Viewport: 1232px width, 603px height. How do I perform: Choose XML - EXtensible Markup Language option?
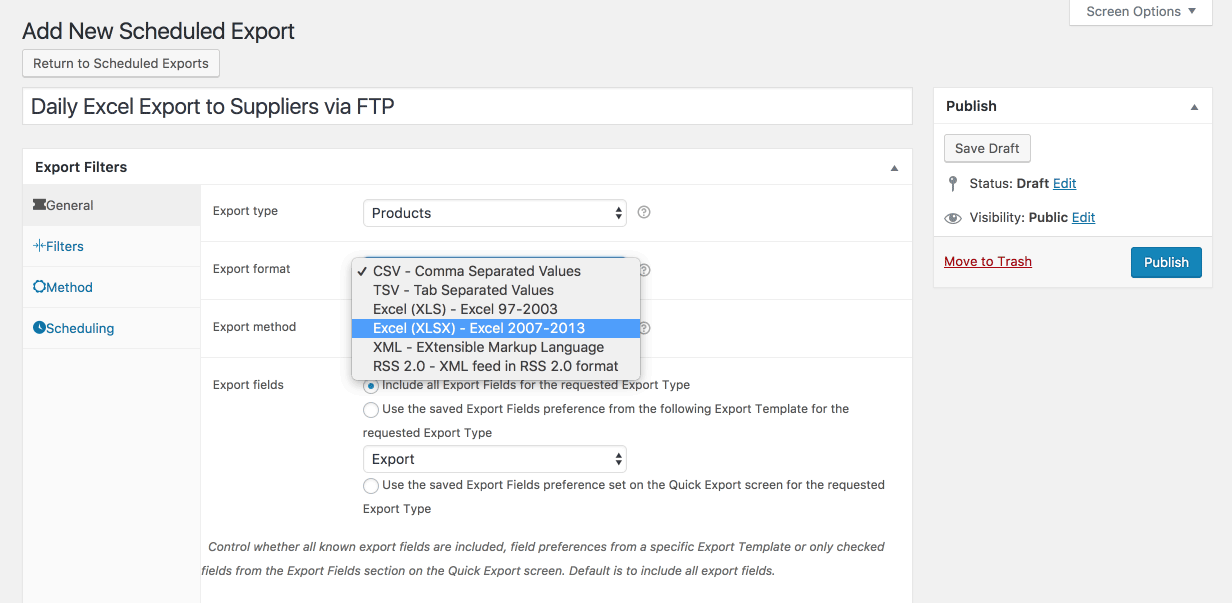coord(495,347)
